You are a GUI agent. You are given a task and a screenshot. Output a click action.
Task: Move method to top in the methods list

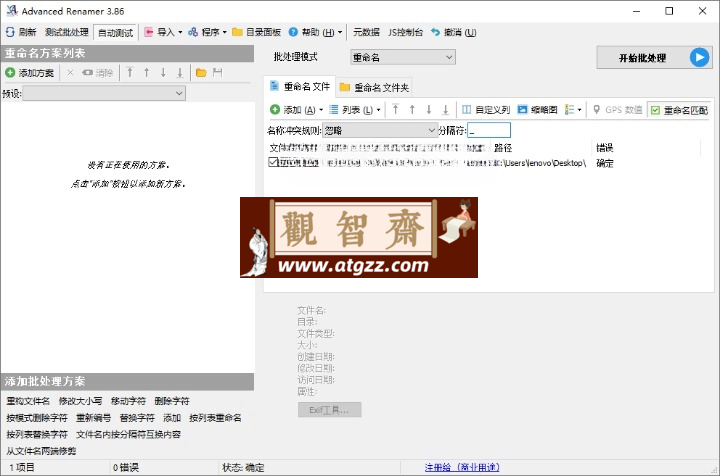(130, 73)
